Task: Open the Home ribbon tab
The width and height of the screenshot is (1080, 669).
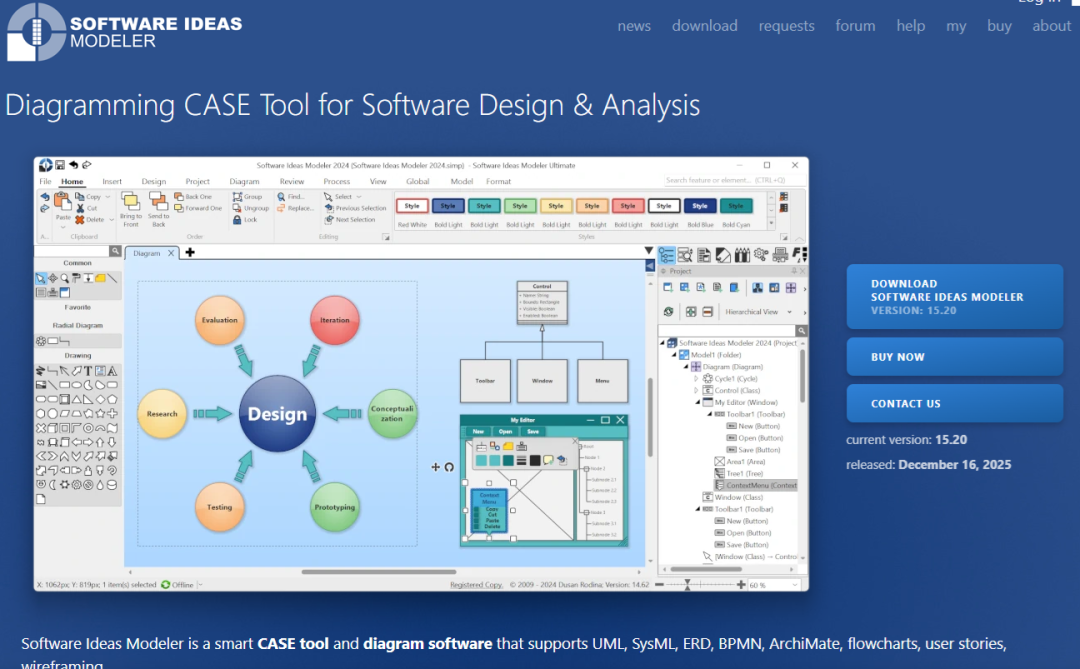Action: pos(72,182)
